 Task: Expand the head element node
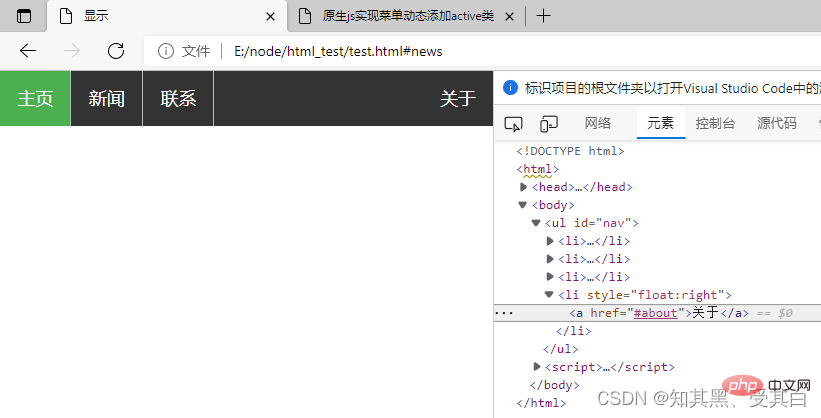523,187
